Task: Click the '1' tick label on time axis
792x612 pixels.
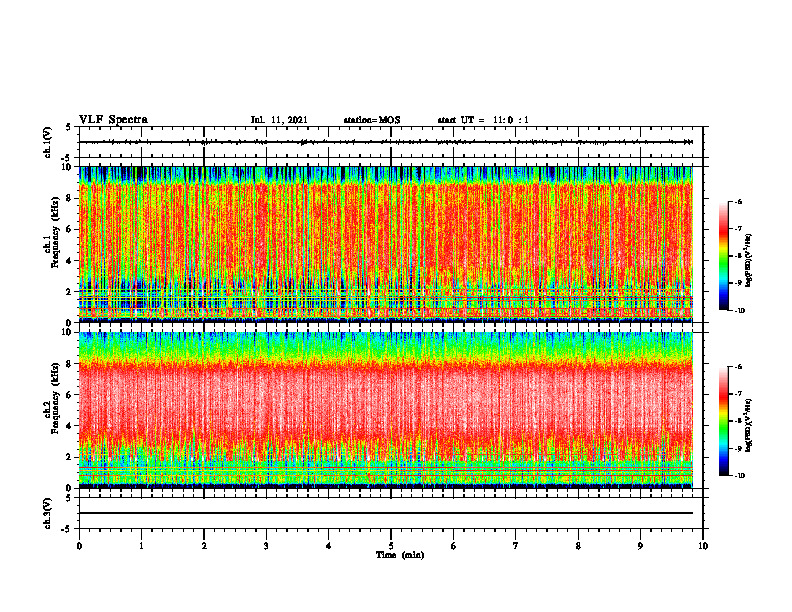Action: 141,546
